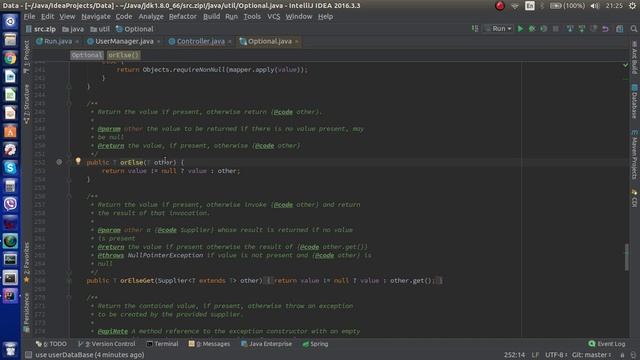Click the override gutter marker beside orElse
The height and width of the screenshot is (360, 640).
(59, 162)
